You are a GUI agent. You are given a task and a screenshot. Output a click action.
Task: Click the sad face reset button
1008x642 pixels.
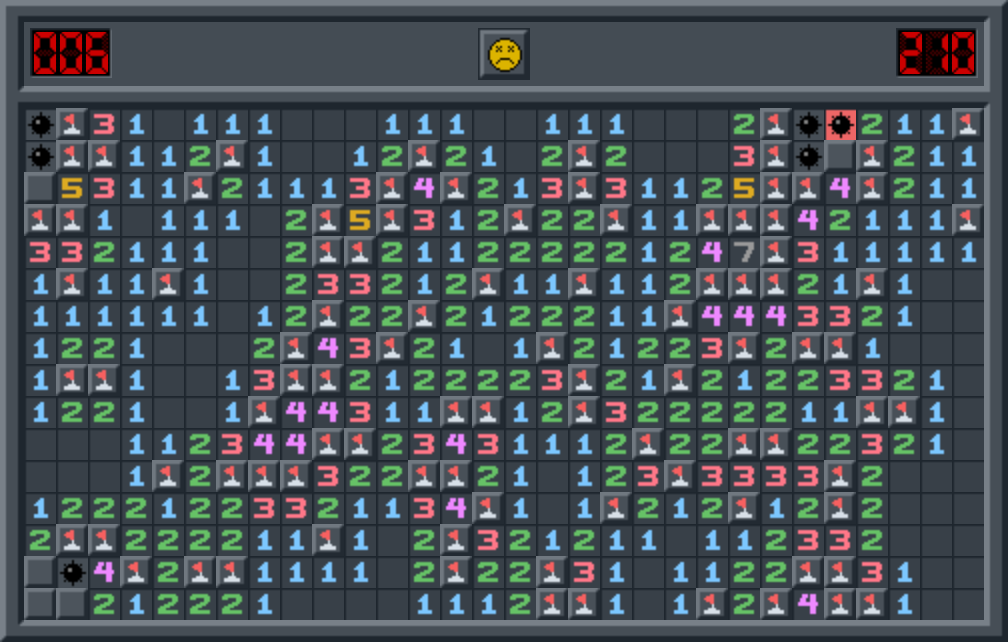click(x=504, y=54)
